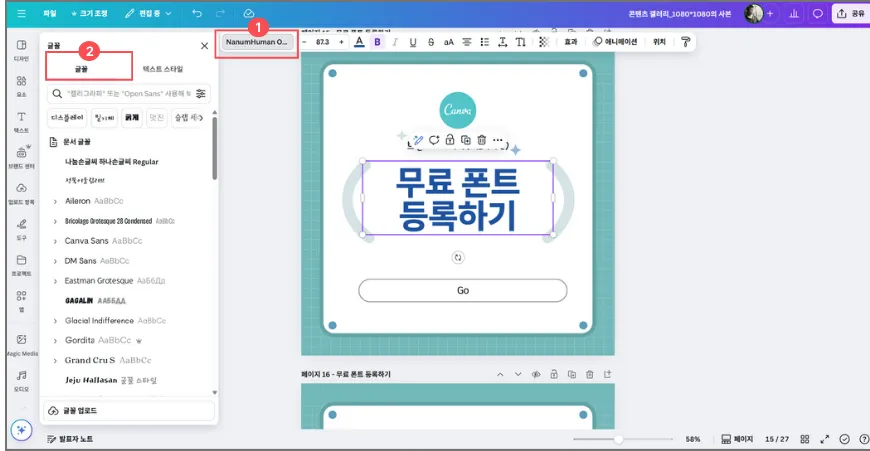The image size is (870, 451).
Task: Select the 굵게 font category chip
Action: pos(131,118)
